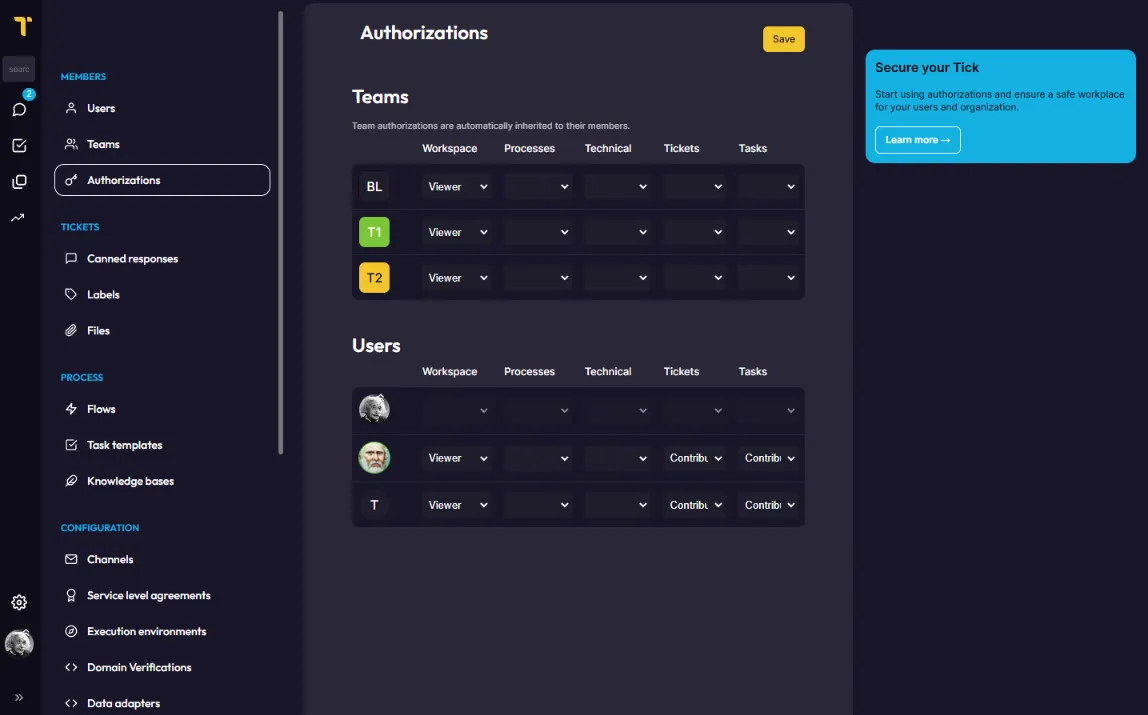Open T user's Tickets Contributor dropdown
Image resolution: width=1148 pixels, height=715 pixels.
694,505
